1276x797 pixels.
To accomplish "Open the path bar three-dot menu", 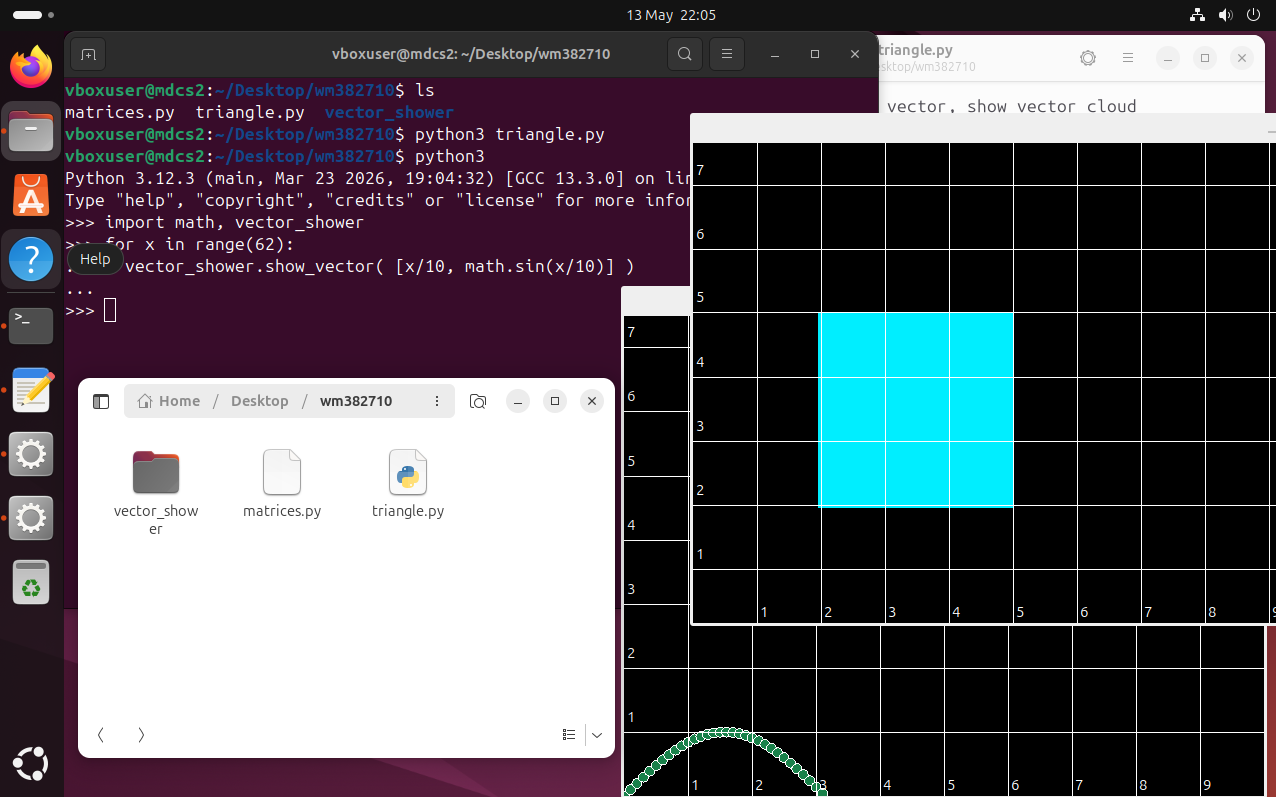I will click(437, 401).
